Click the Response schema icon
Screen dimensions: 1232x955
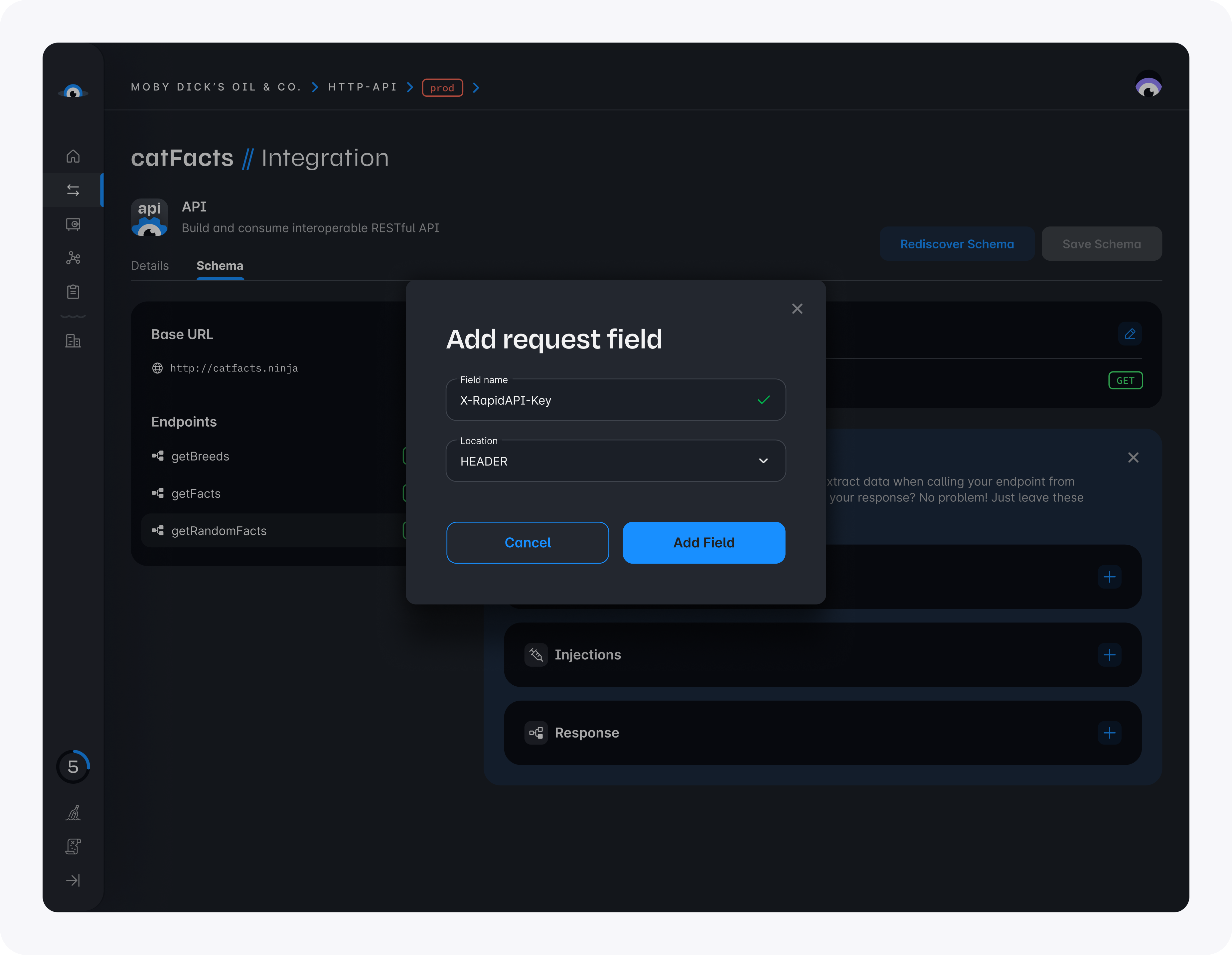pos(536,733)
